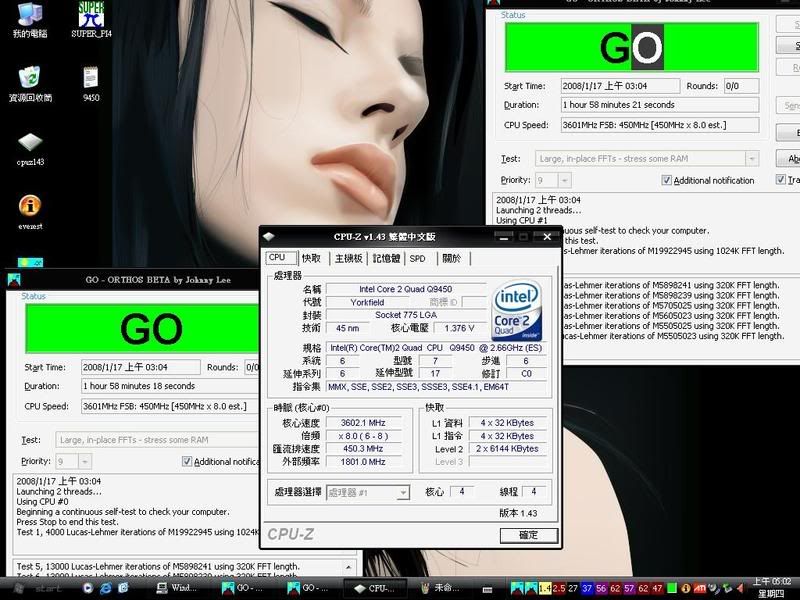Toggle Additional notification in right ORTHOS window

point(666,180)
